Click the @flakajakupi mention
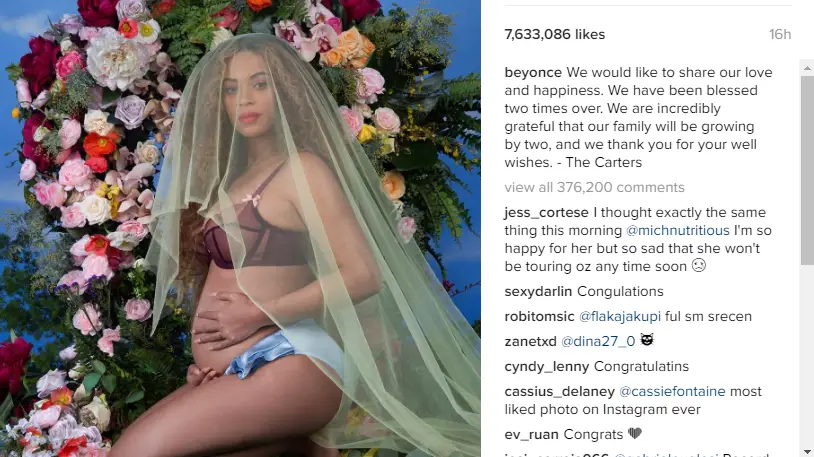Image resolution: width=814 pixels, height=457 pixels. tap(620, 317)
